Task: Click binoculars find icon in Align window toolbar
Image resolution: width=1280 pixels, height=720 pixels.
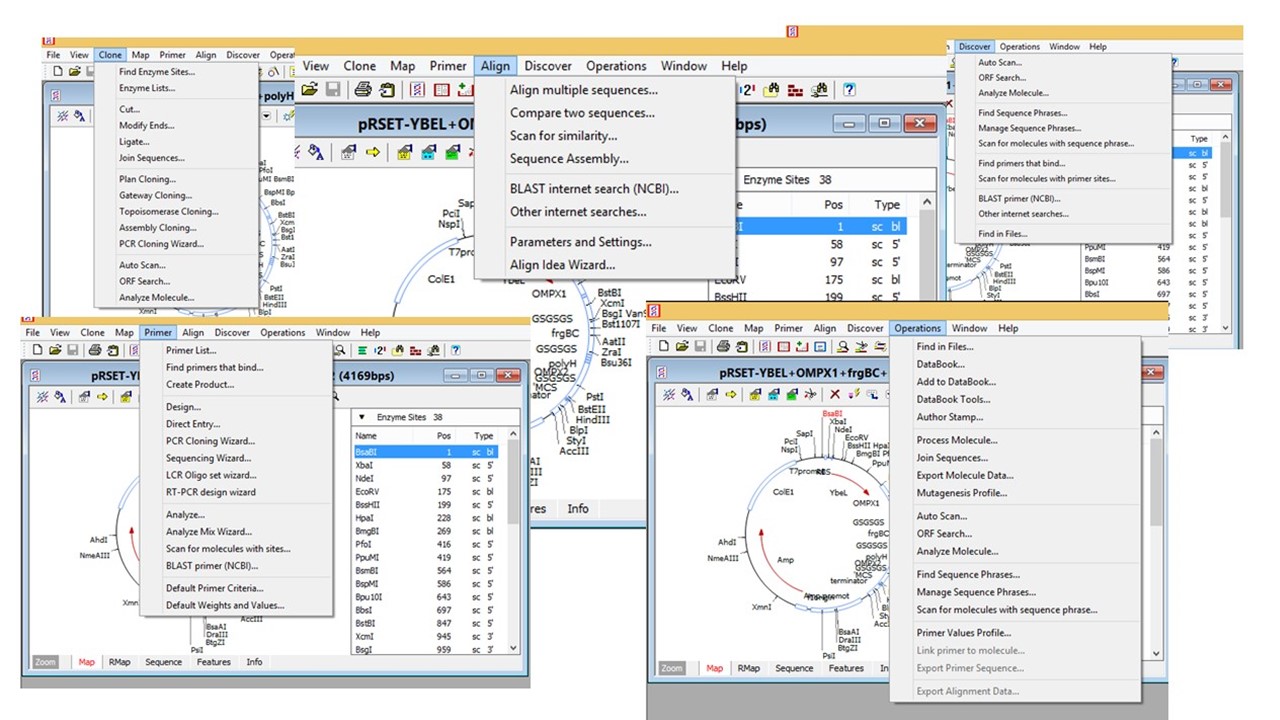Action: coord(771,90)
